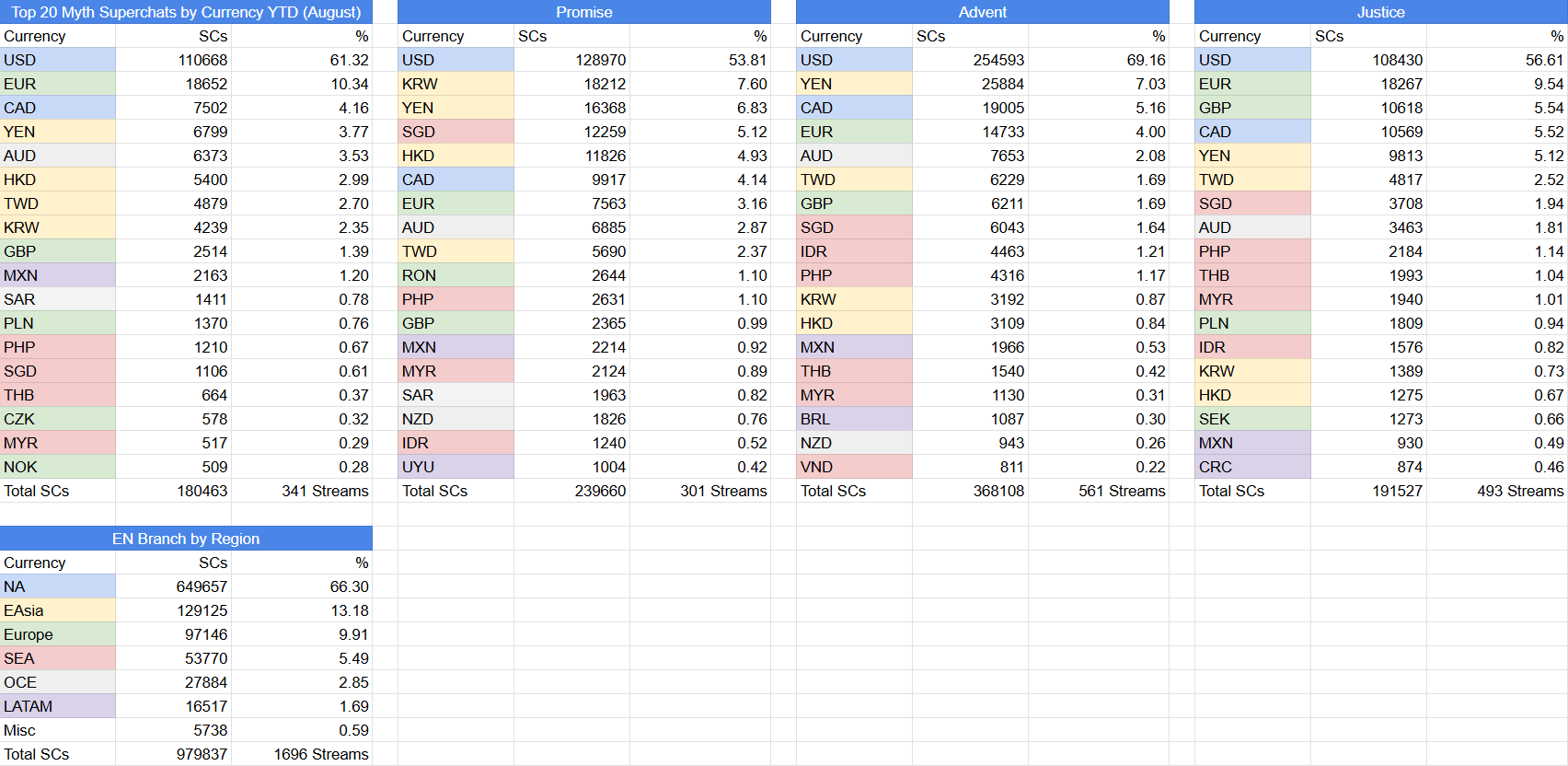Click Justice CRC currency cell
This screenshot has width=1568, height=766.
tap(1253, 467)
